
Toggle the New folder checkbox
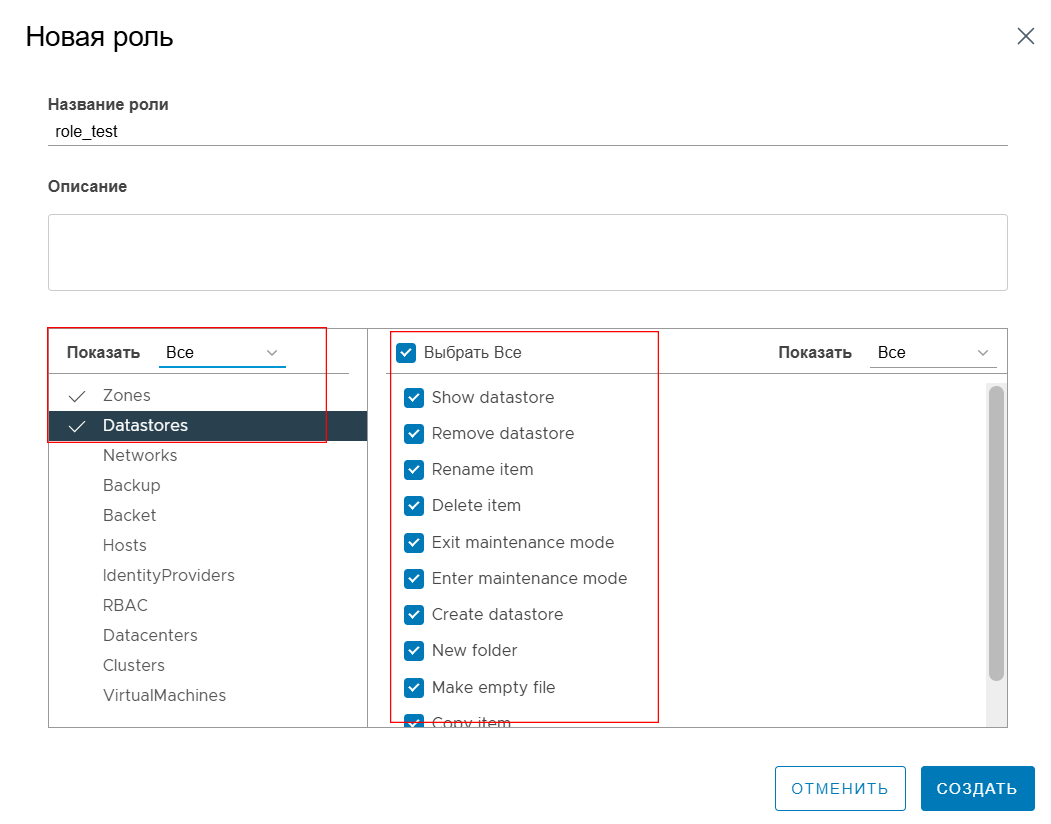414,650
